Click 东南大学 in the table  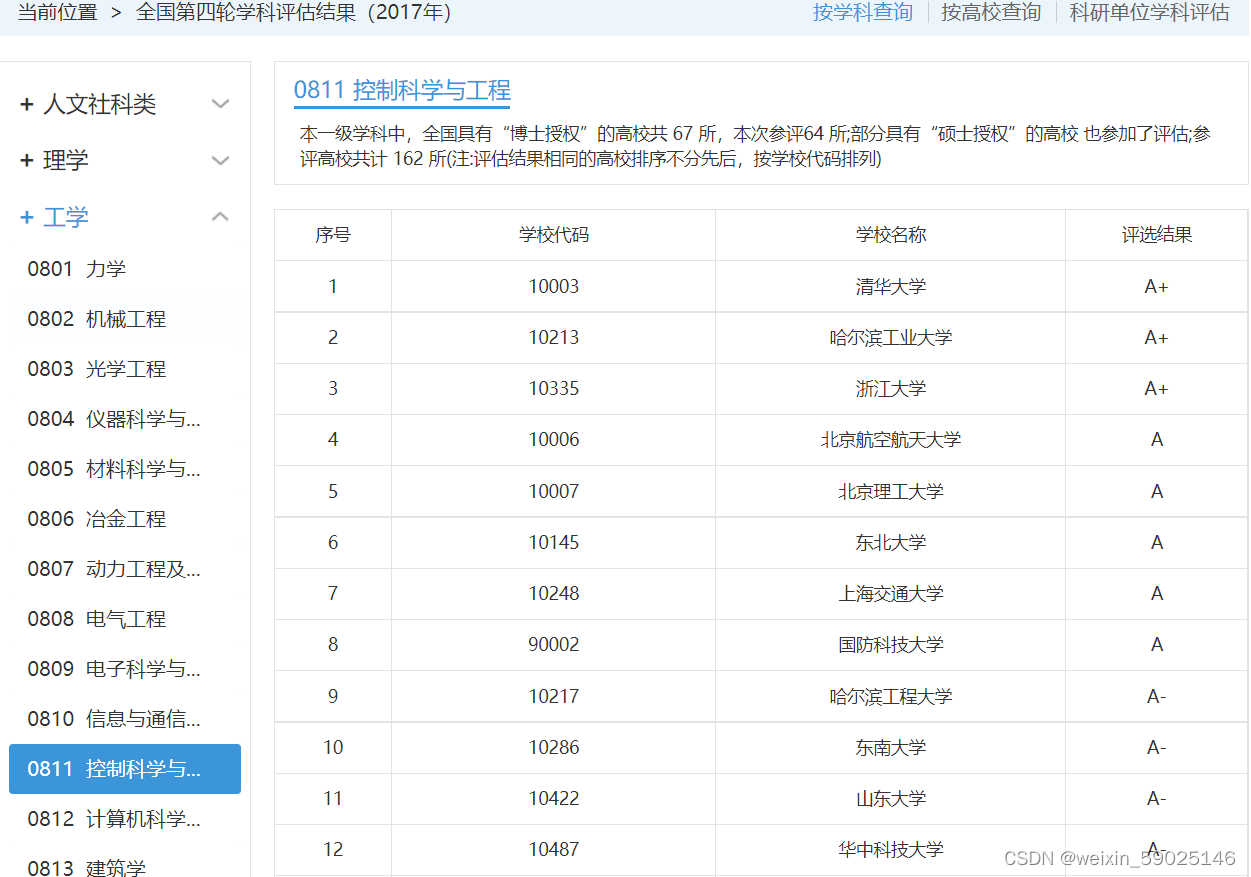(x=891, y=748)
